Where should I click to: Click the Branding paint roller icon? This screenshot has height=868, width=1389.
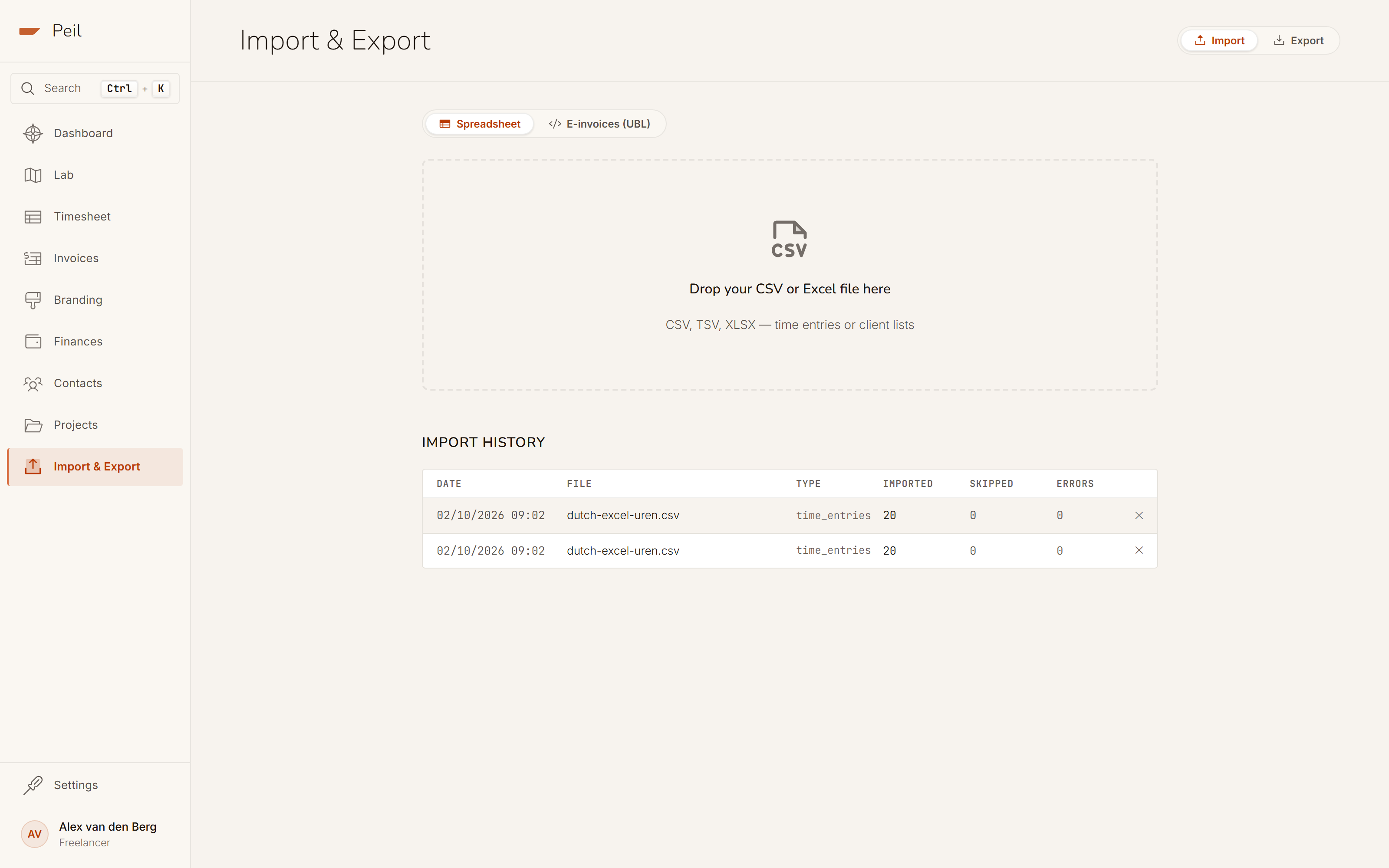[x=33, y=300]
